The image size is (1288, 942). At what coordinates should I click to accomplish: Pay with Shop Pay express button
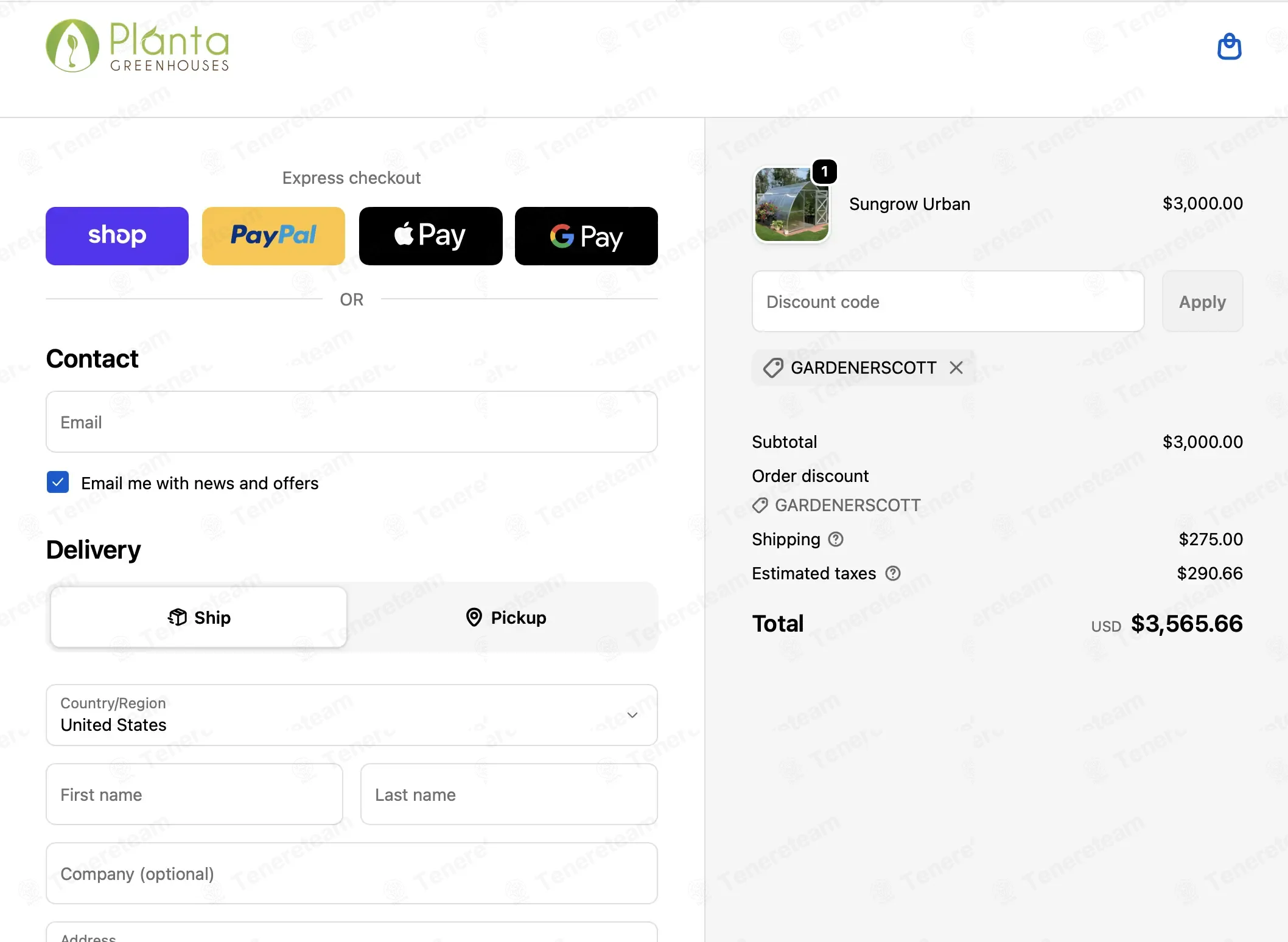pos(117,236)
